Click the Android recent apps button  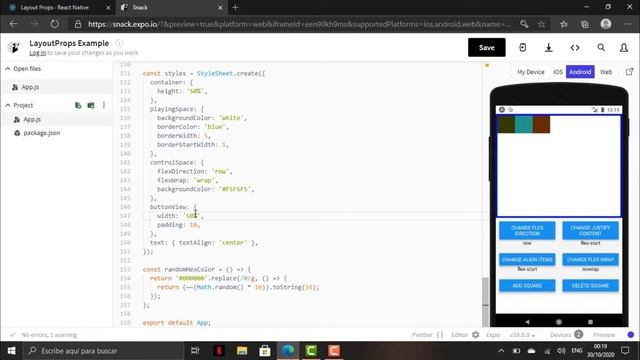[x=590, y=322]
